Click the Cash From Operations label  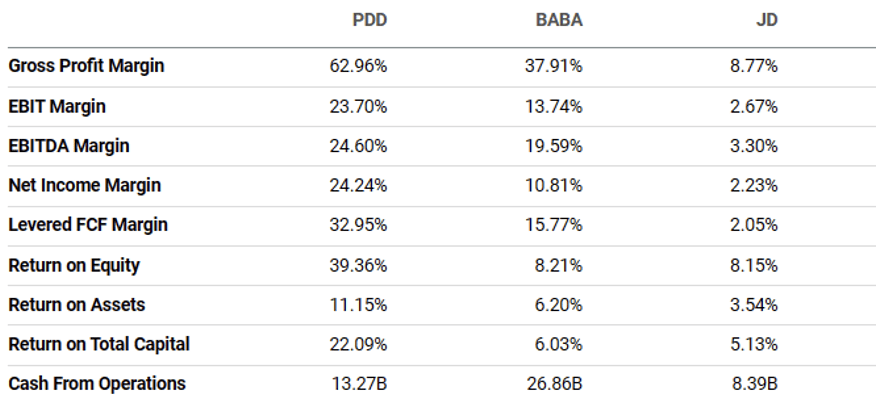click(97, 383)
